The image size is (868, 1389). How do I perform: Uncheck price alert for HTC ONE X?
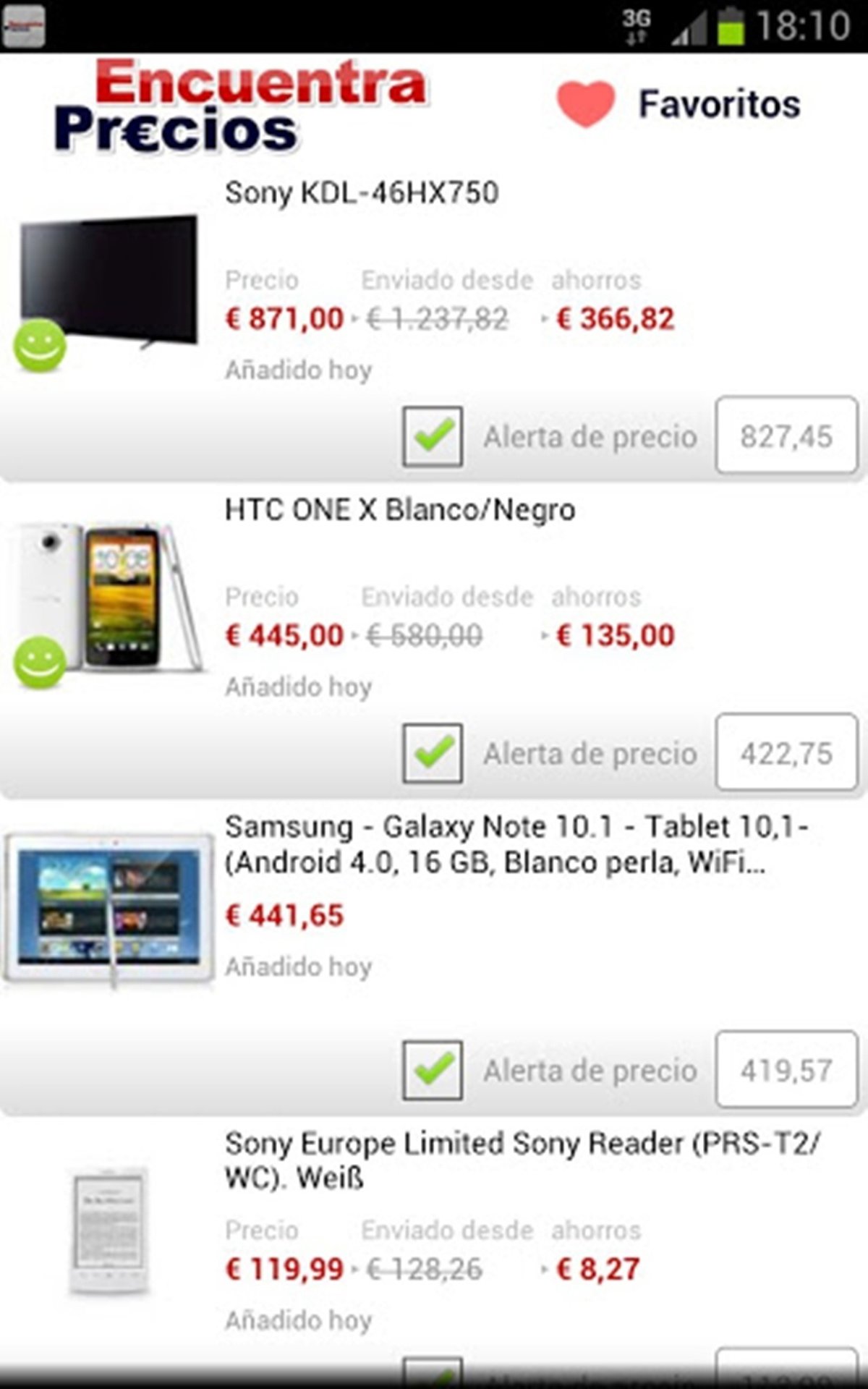click(433, 753)
